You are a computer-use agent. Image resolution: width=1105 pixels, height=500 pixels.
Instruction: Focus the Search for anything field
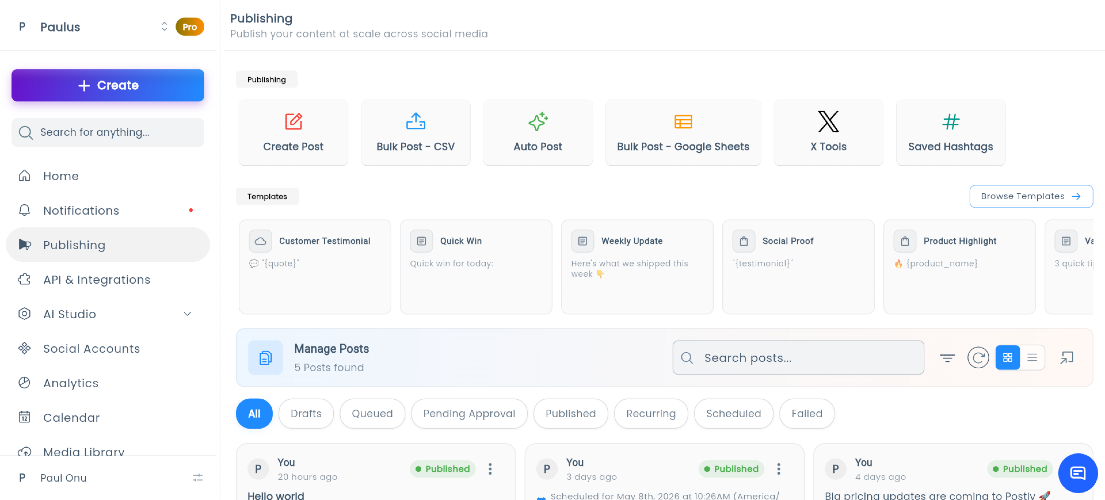pyautogui.click(x=108, y=132)
